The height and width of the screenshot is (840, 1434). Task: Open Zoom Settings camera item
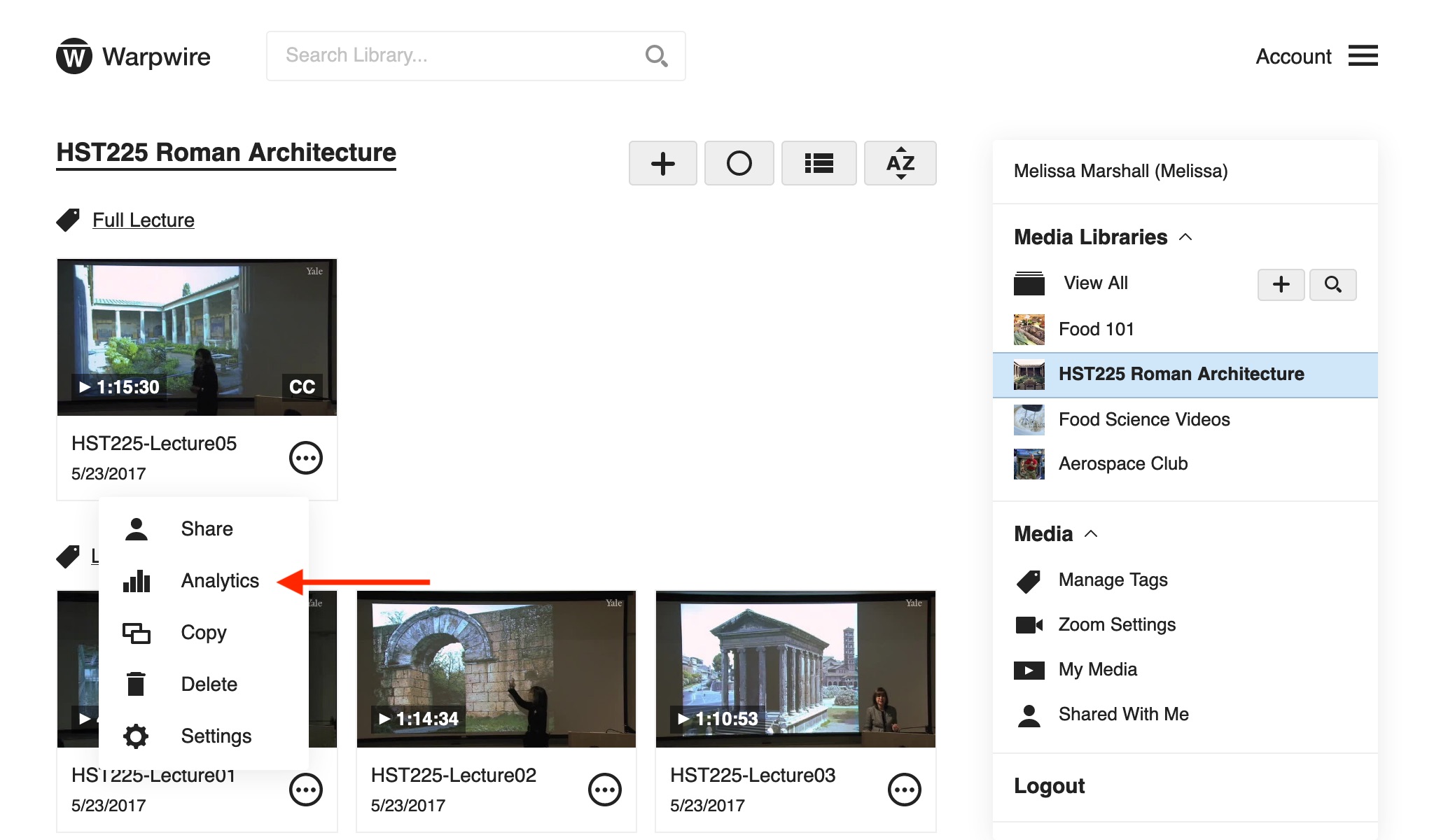click(x=1116, y=625)
